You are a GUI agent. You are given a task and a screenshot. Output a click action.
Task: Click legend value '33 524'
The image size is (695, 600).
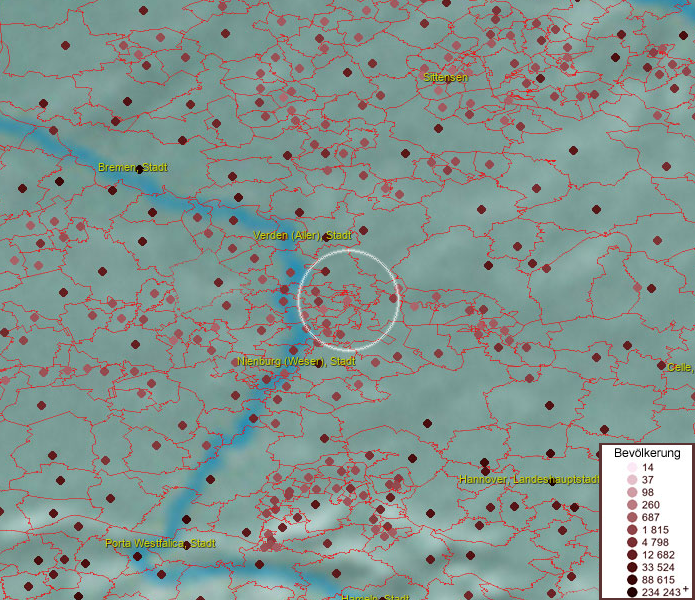pyautogui.click(x=658, y=567)
